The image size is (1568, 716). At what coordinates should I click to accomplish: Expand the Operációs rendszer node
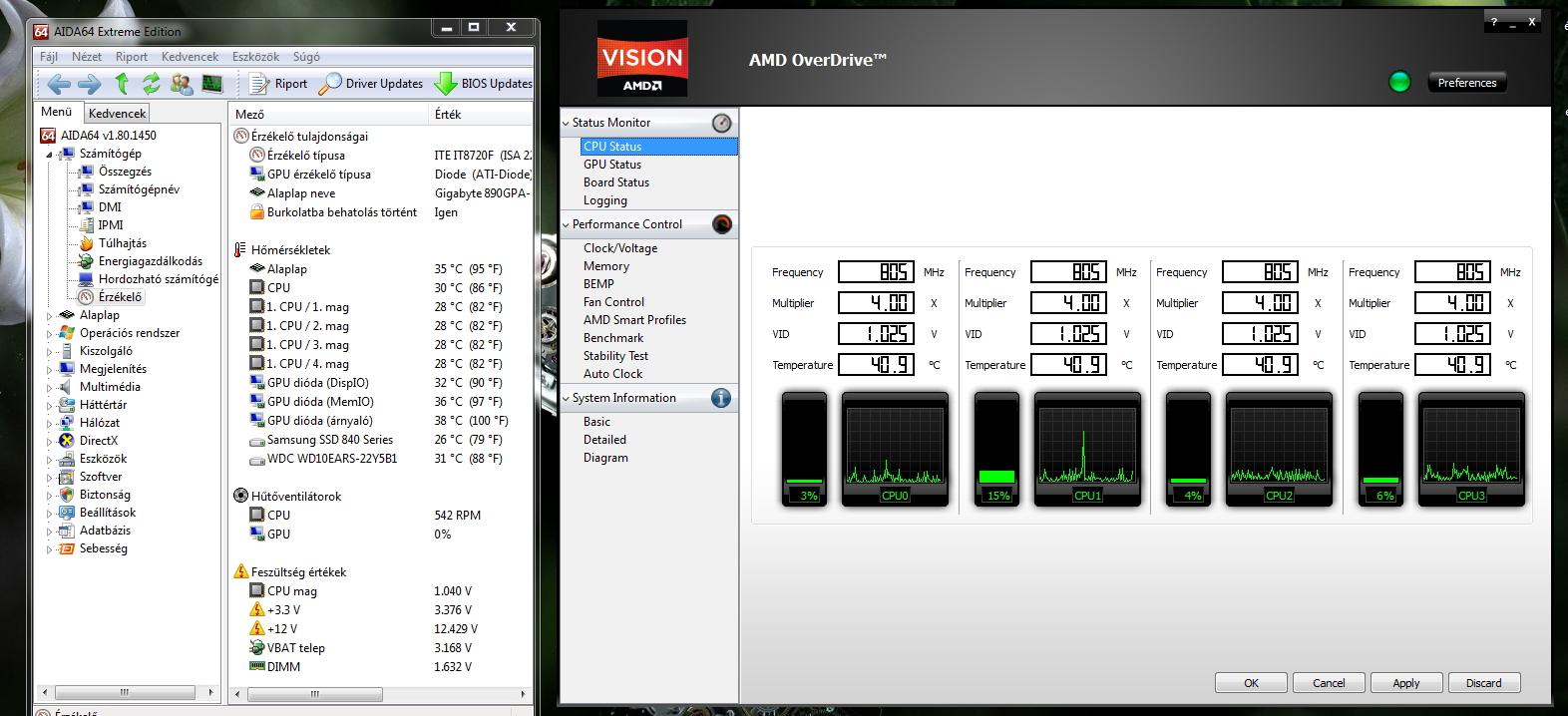[x=49, y=333]
